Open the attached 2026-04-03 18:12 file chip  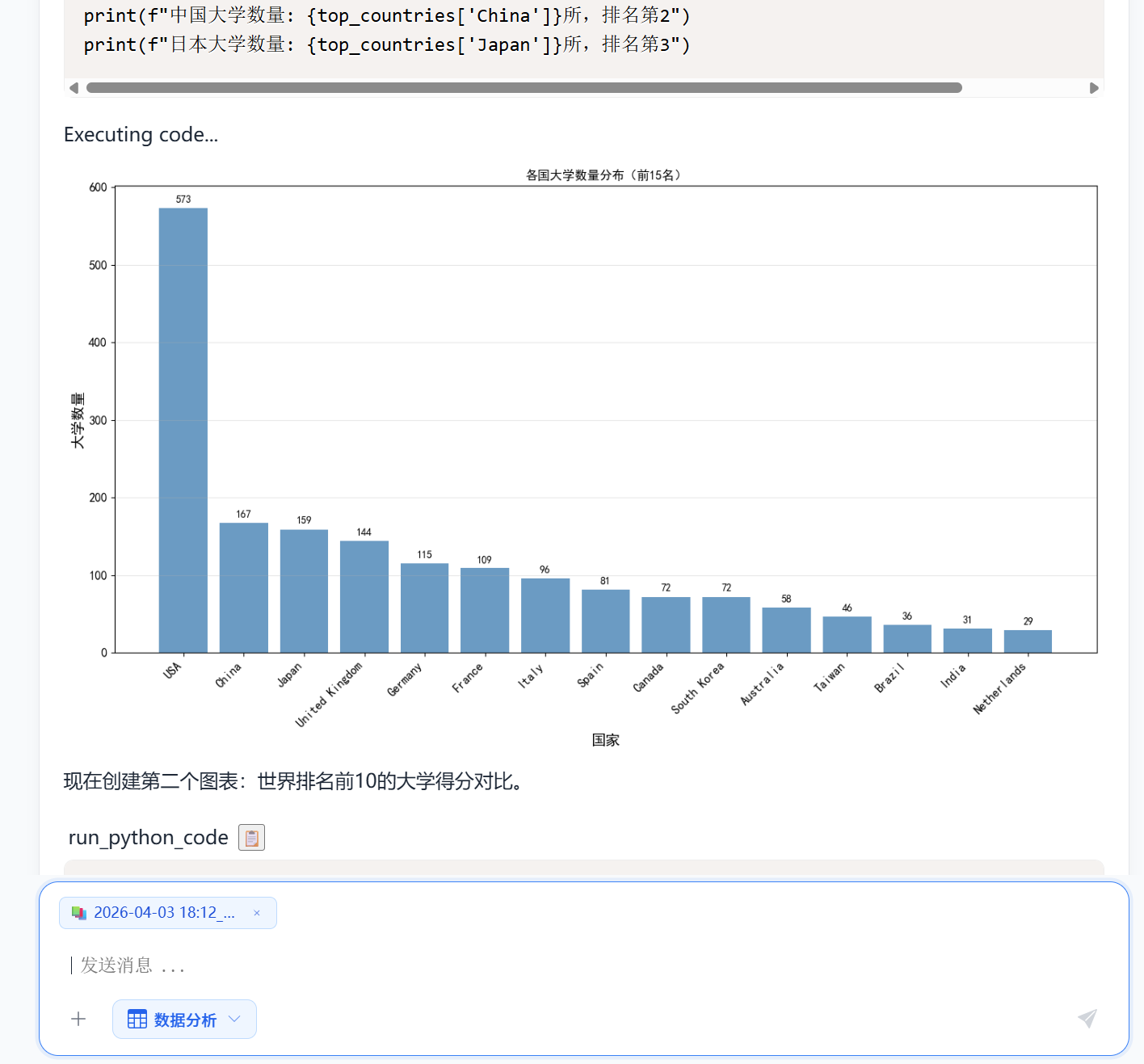click(x=164, y=913)
